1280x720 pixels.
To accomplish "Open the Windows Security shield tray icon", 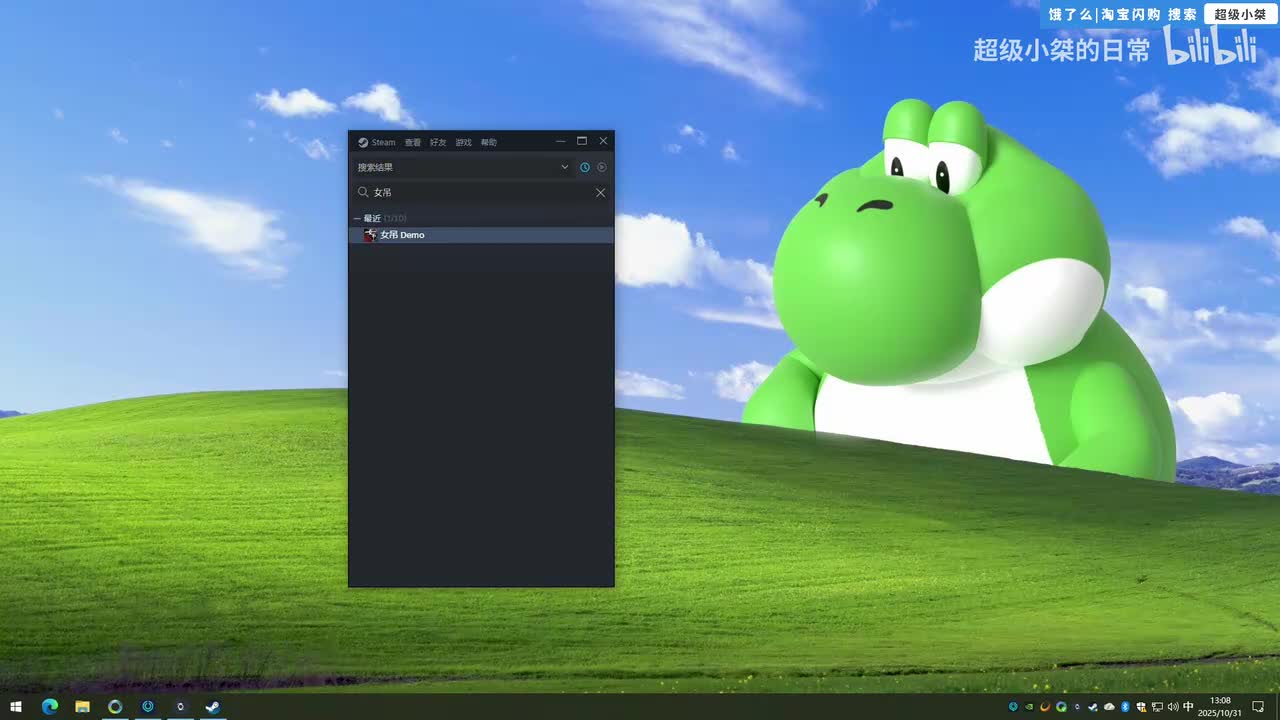I will click(1141, 706).
